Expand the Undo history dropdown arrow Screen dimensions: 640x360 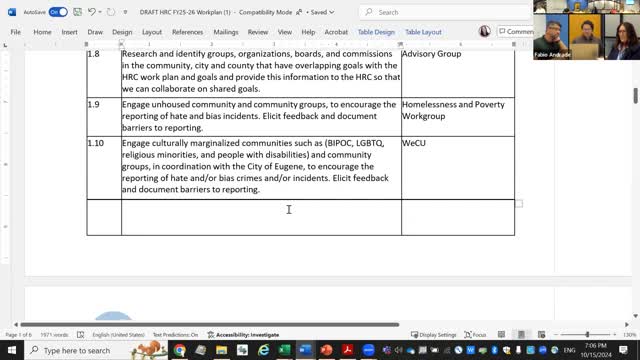100,12
